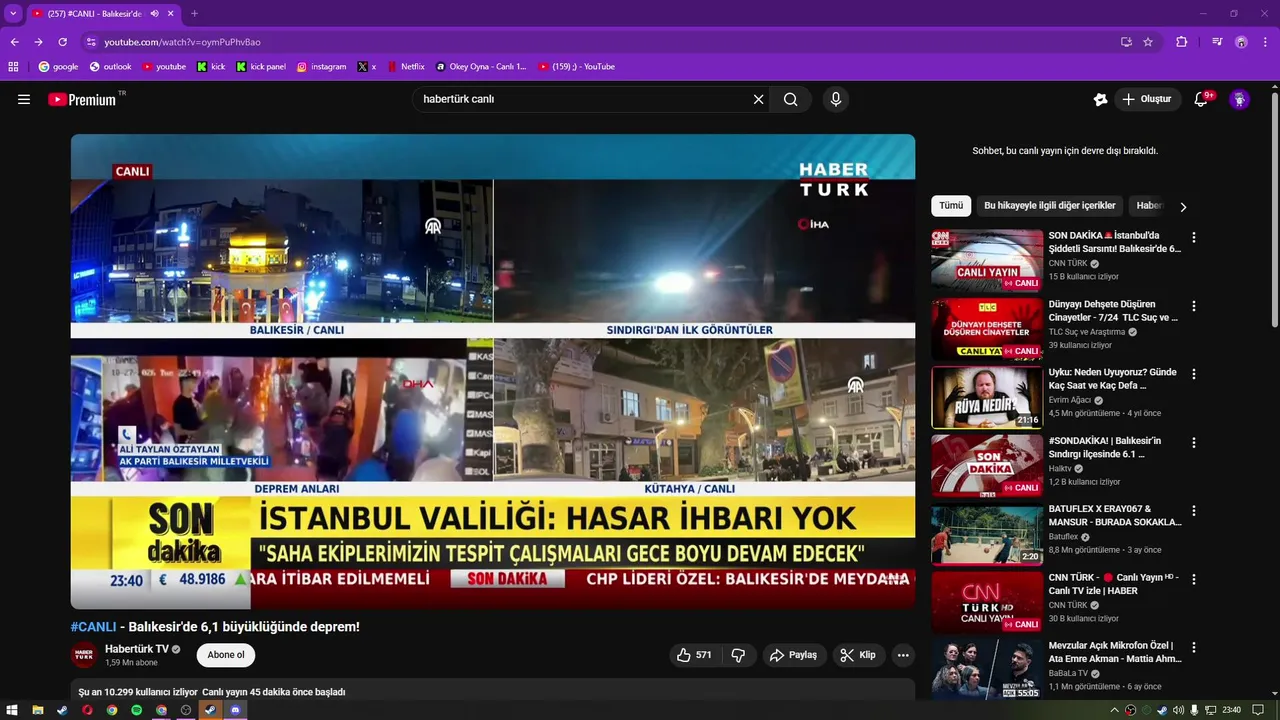Open the Okey Oyna bookmark
Screen dimensions: 1280x720
481,67
